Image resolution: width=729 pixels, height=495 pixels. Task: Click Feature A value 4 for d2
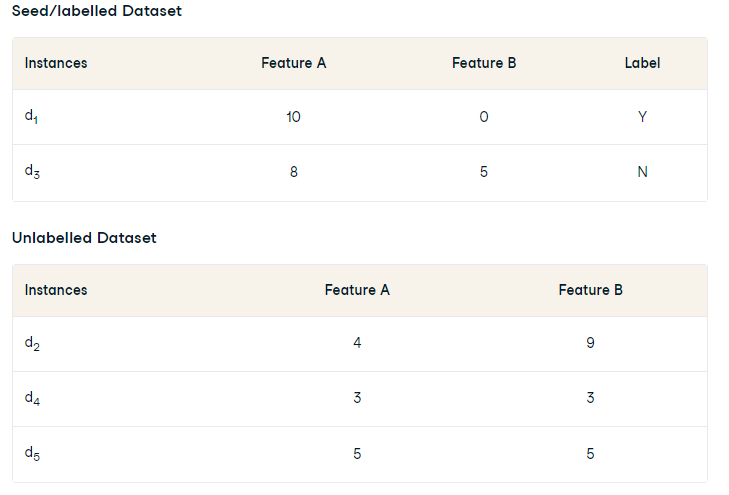(x=357, y=344)
